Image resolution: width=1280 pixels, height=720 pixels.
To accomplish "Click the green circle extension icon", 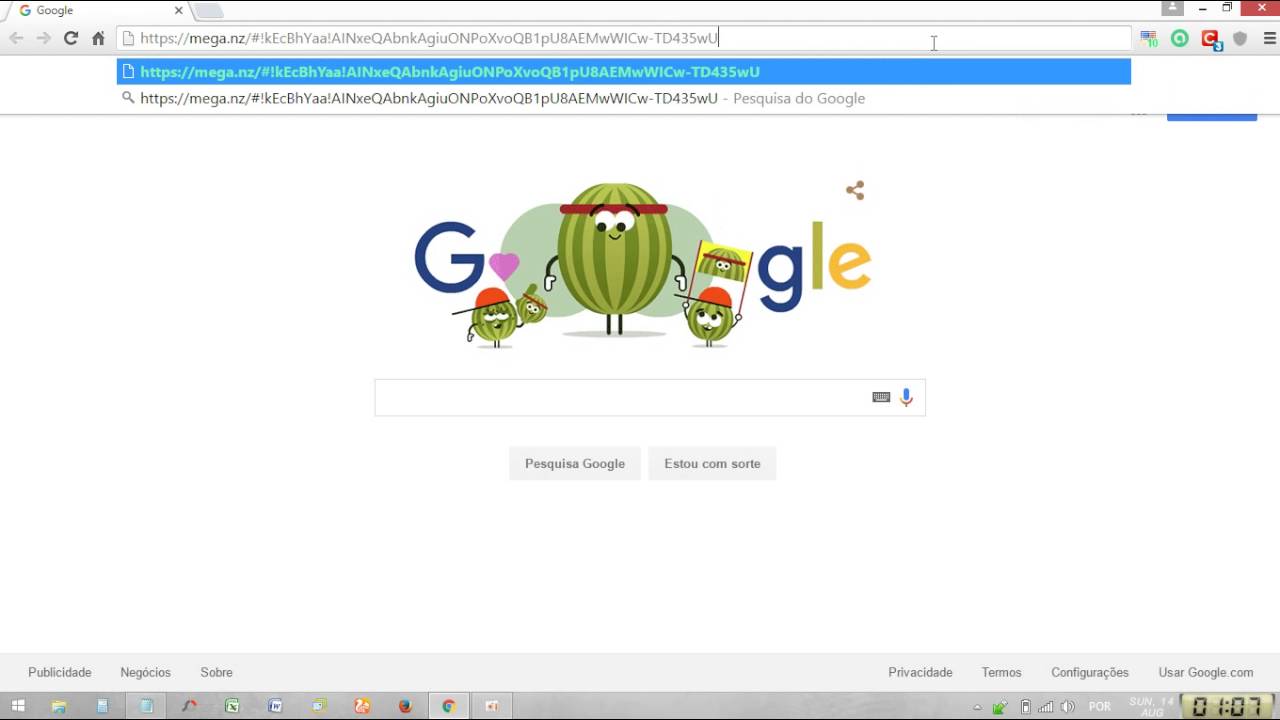I will click(x=1180, y=39).
